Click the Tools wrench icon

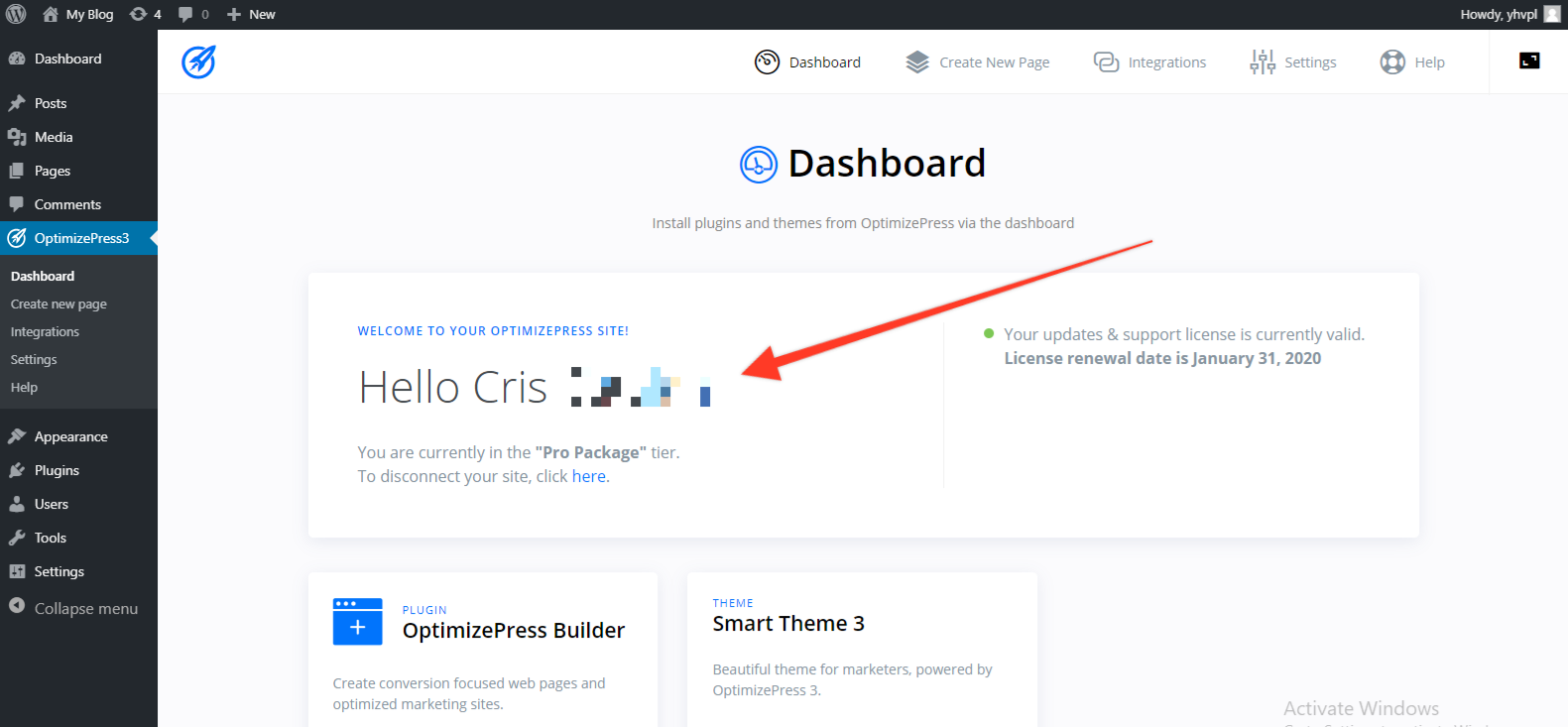coord(17,538)
